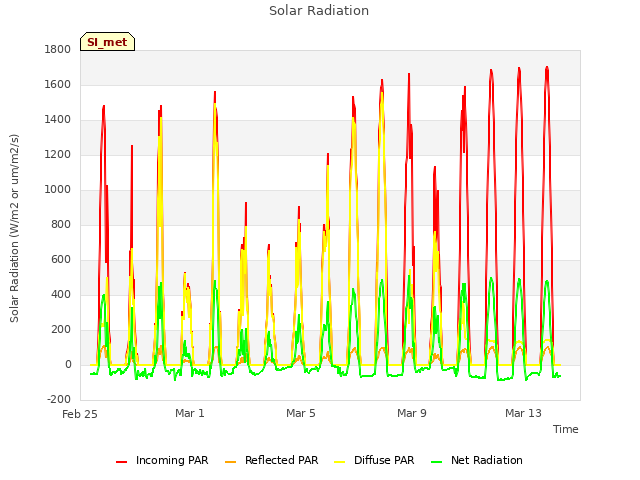Toggle the Net Radiation legend entry

pos(477,460)
